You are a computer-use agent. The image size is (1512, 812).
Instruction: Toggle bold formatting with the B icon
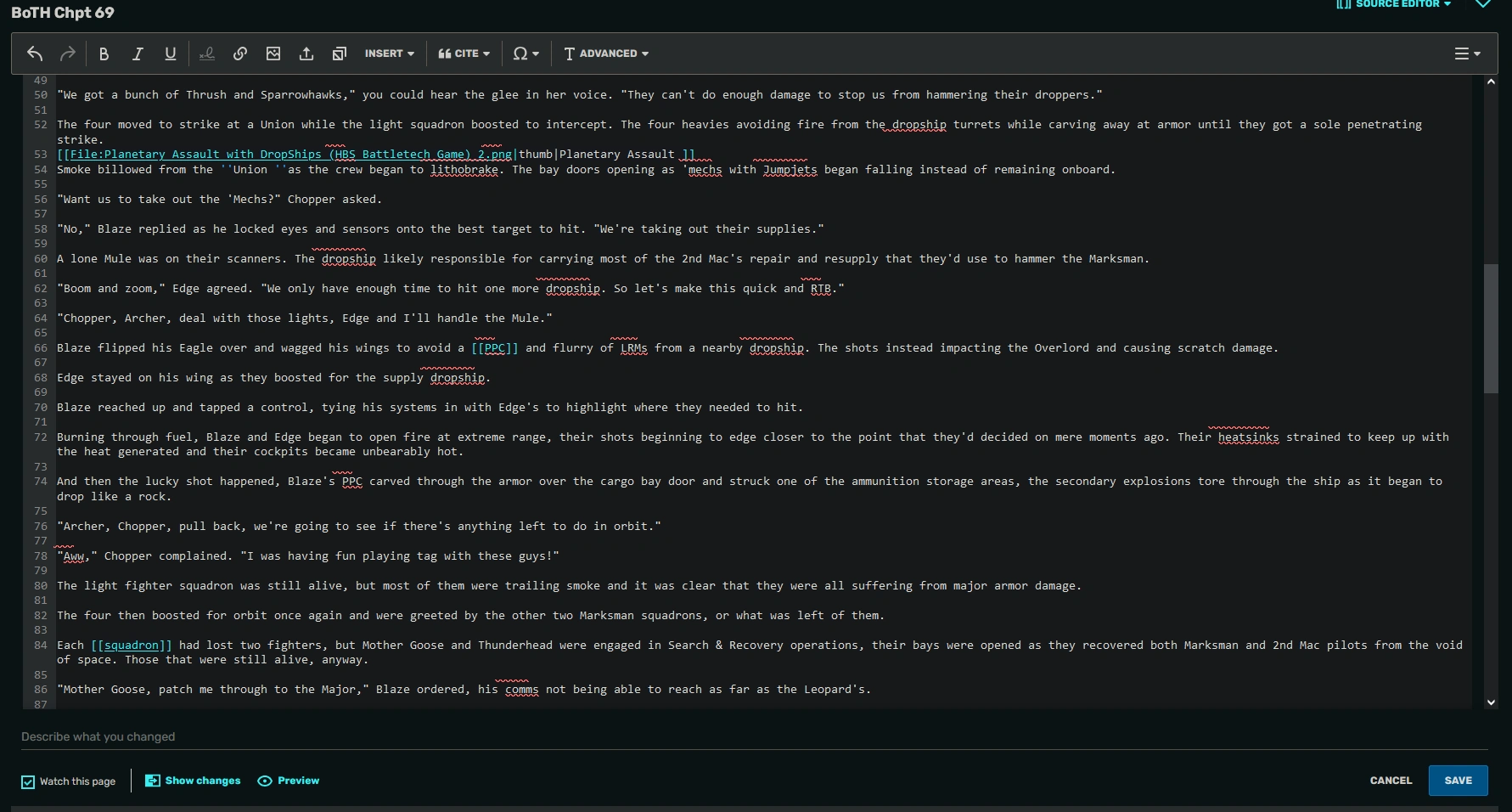(x=104, y=53)
